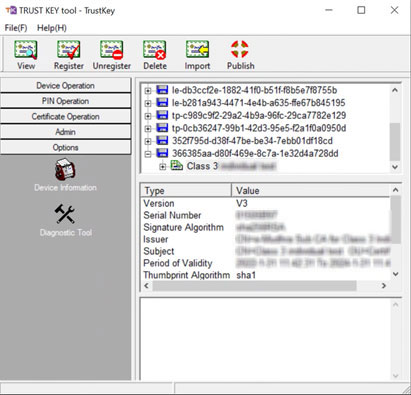411x395 pixels.
Task: Expand the le-b281a943-4471 tree node
Action: tap(148, 103)
